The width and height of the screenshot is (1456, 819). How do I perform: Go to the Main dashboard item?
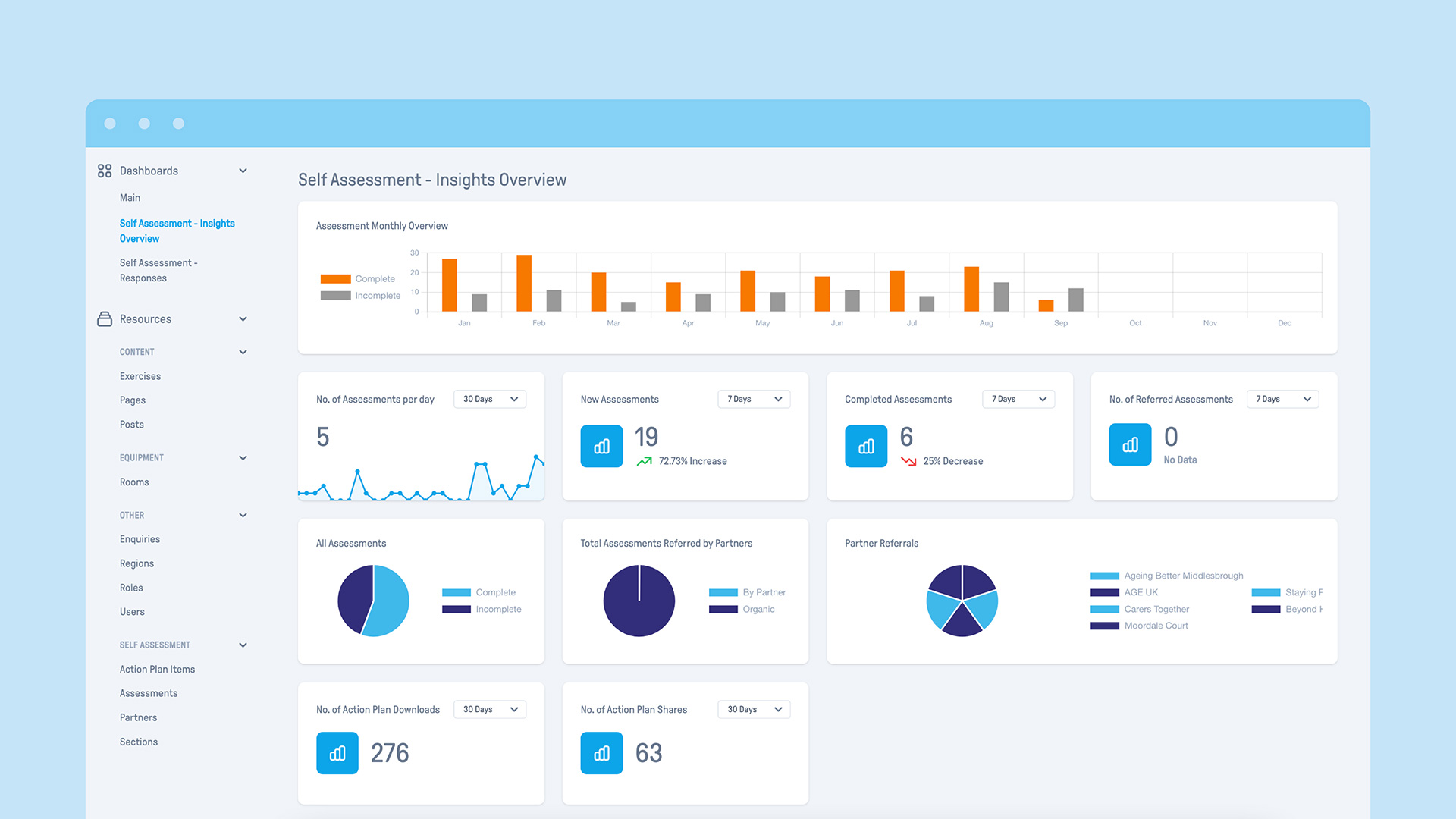pyautogui.click(x=130, y=198)
